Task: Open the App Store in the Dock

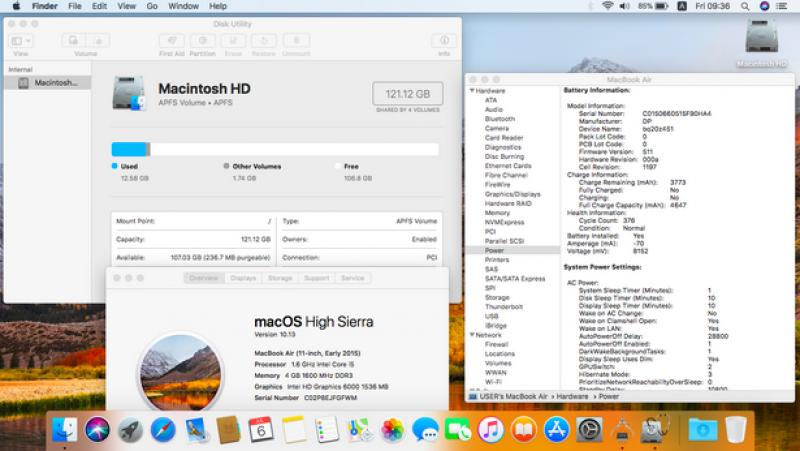Action: coord(556,430)
